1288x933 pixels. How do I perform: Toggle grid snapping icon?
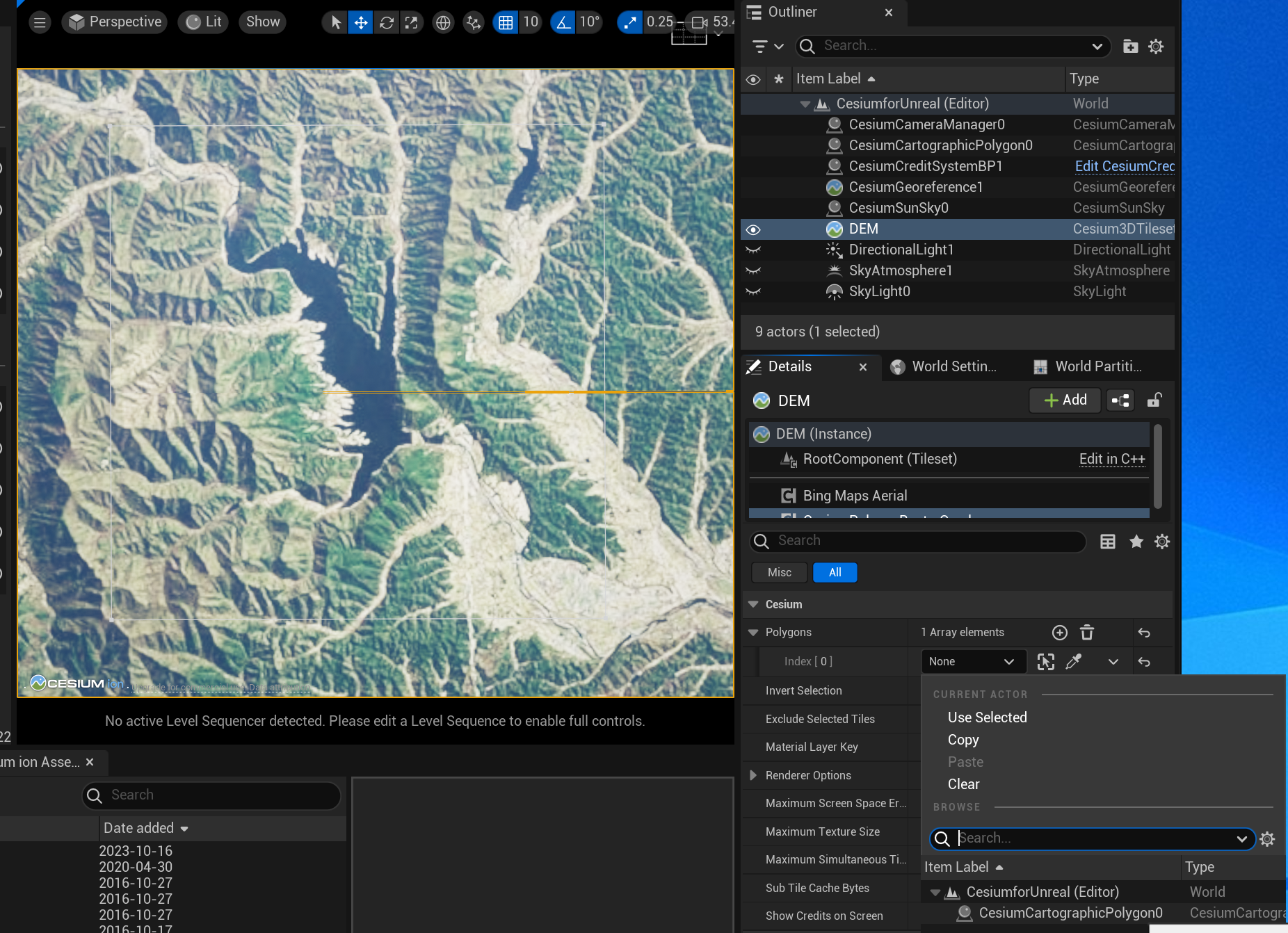click(506, 22)
